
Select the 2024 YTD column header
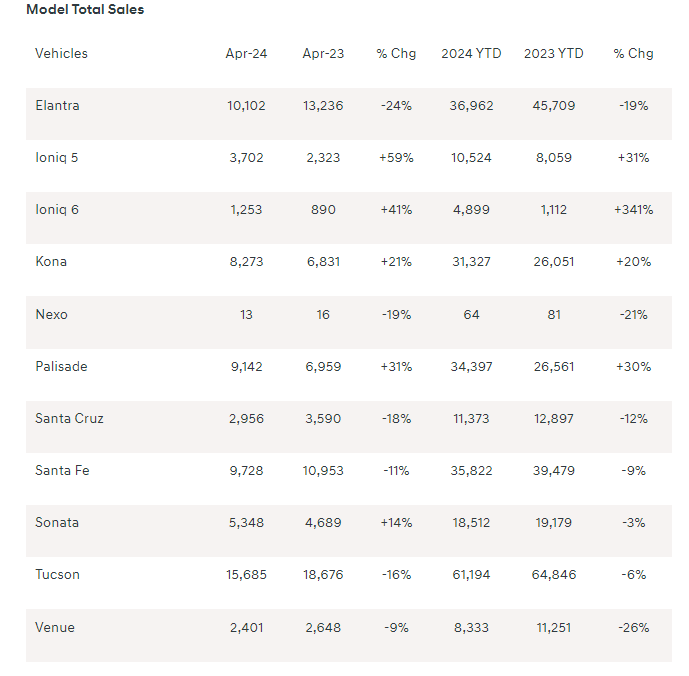[x=471, y=53]
